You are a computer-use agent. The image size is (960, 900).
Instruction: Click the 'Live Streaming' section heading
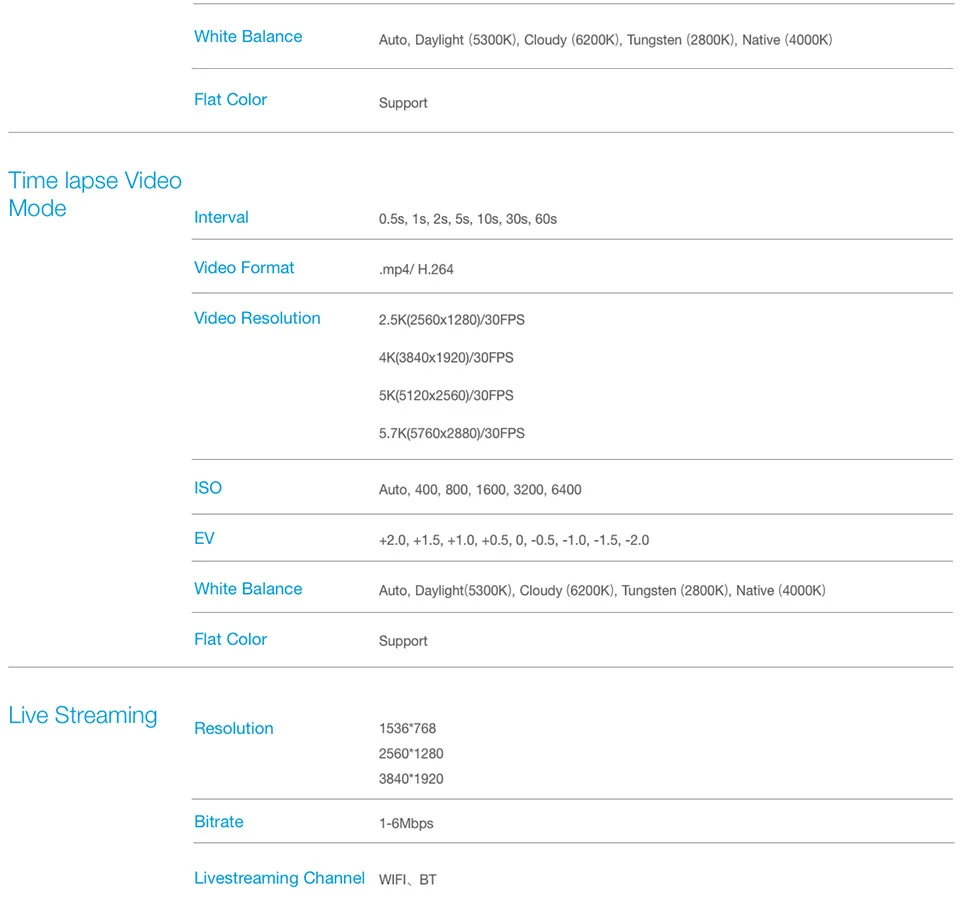click(83, 715)
